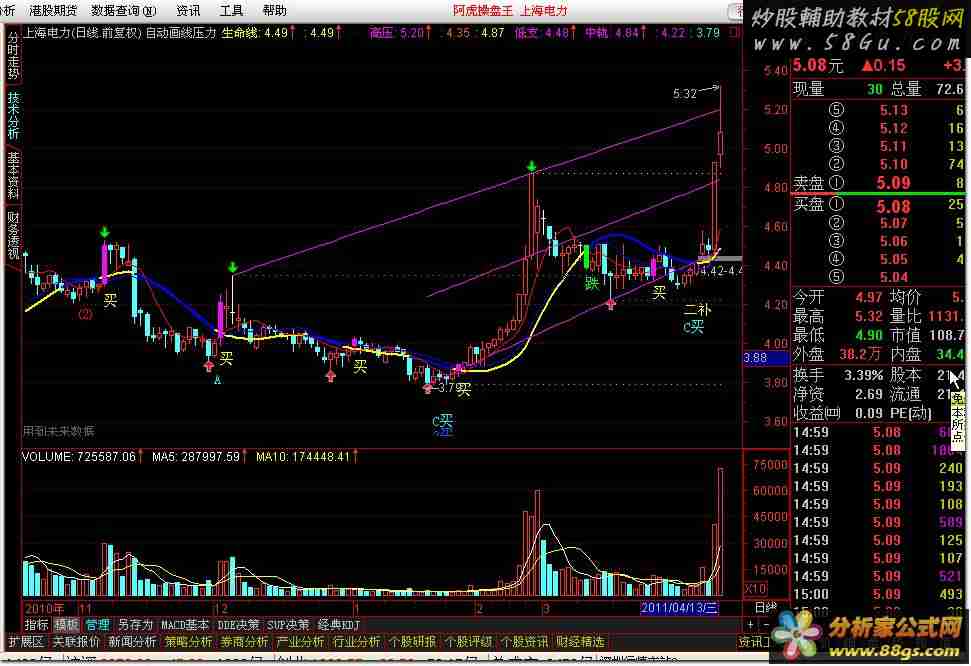Switch to 财务透视 side tab
The width and height of the screenshot is (971, 666).
pos(13,235)
